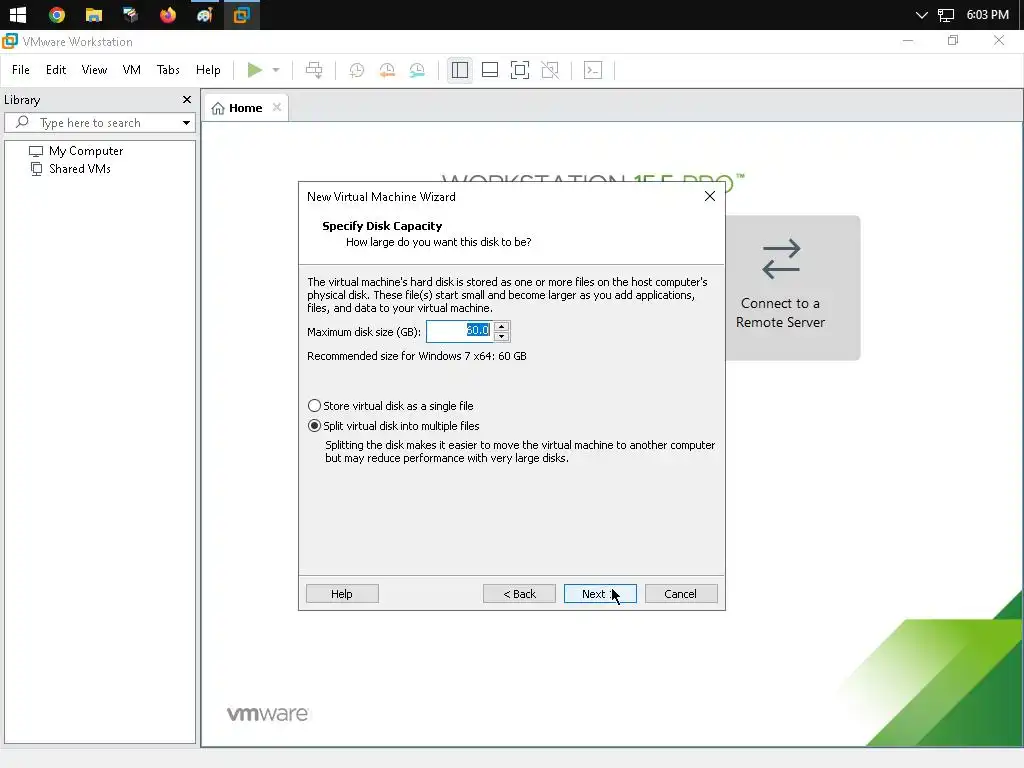Open the View menu

[x=94, y=70]
